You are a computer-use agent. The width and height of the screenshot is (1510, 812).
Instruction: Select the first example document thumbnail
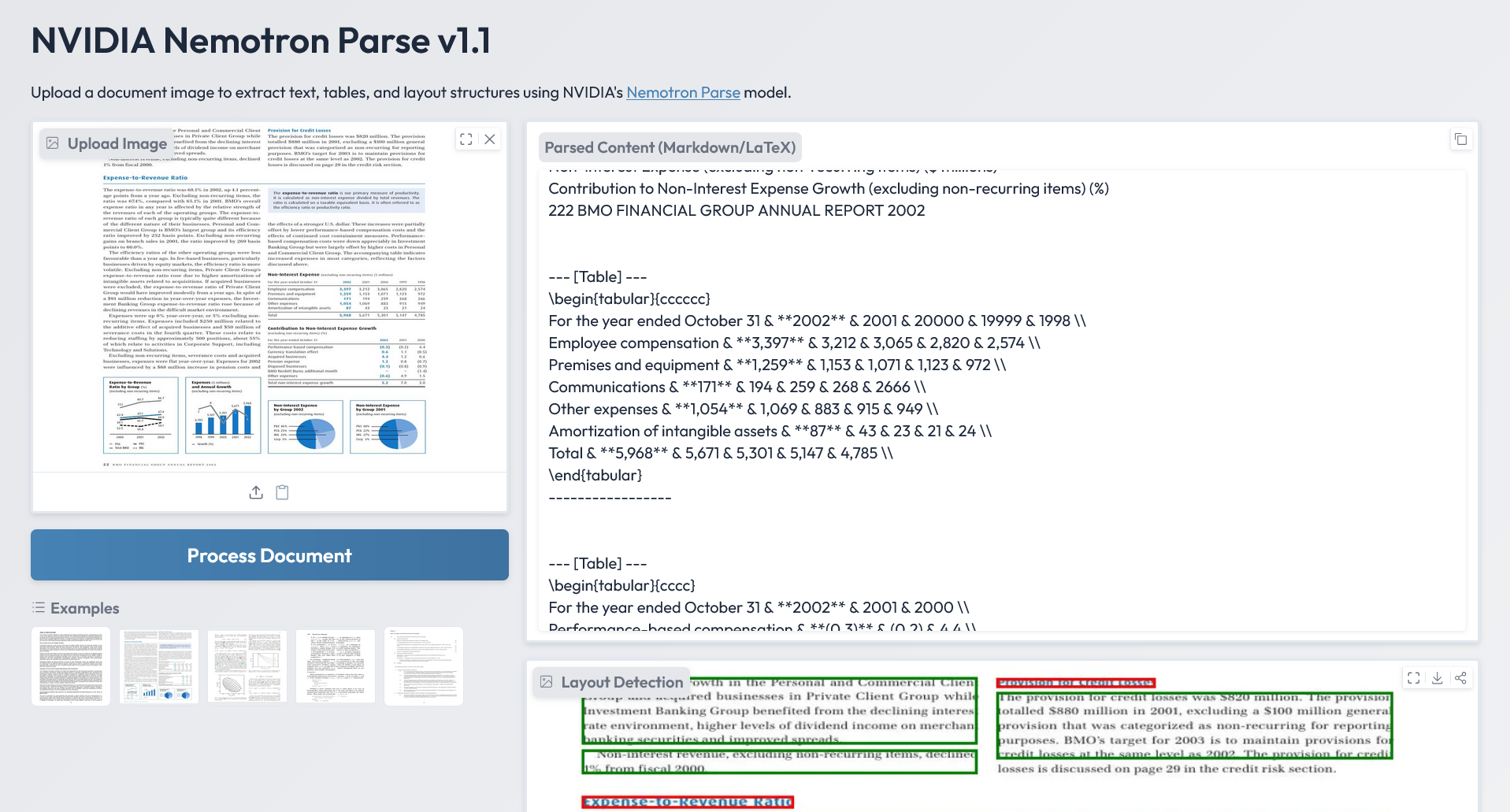tap(71, 666)
